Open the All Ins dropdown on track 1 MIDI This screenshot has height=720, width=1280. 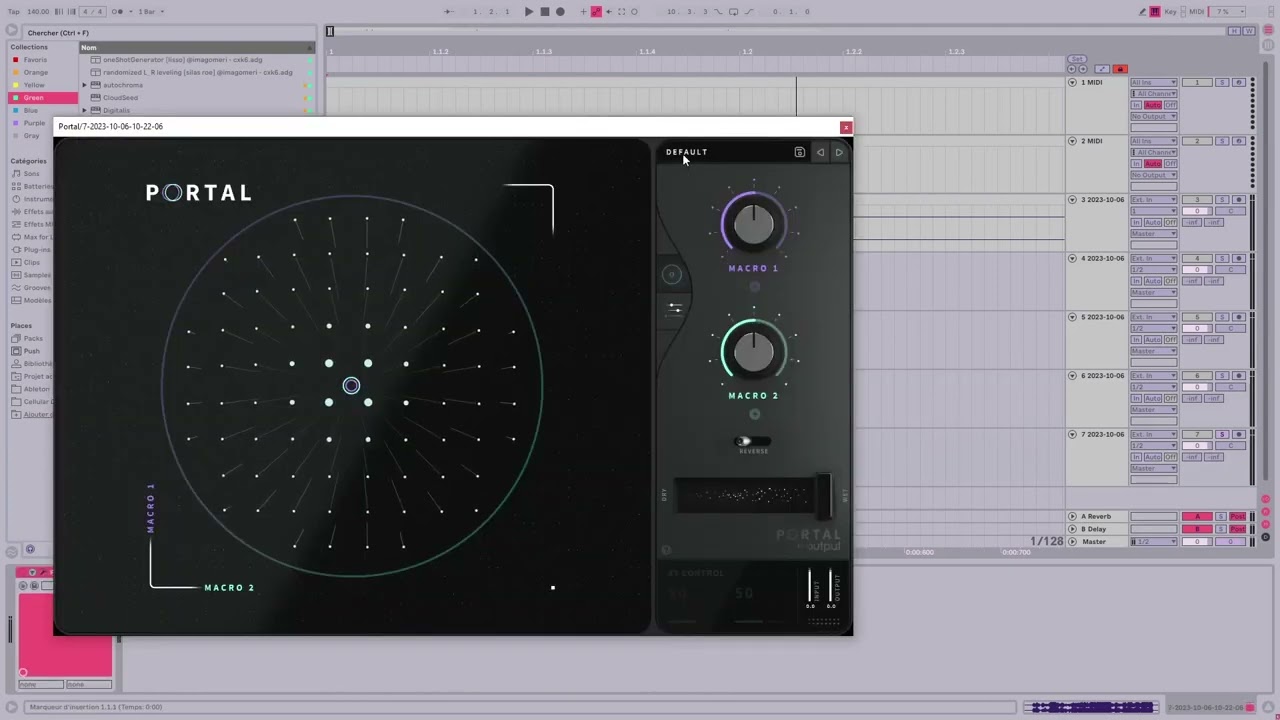click(x=1153, y=82)
